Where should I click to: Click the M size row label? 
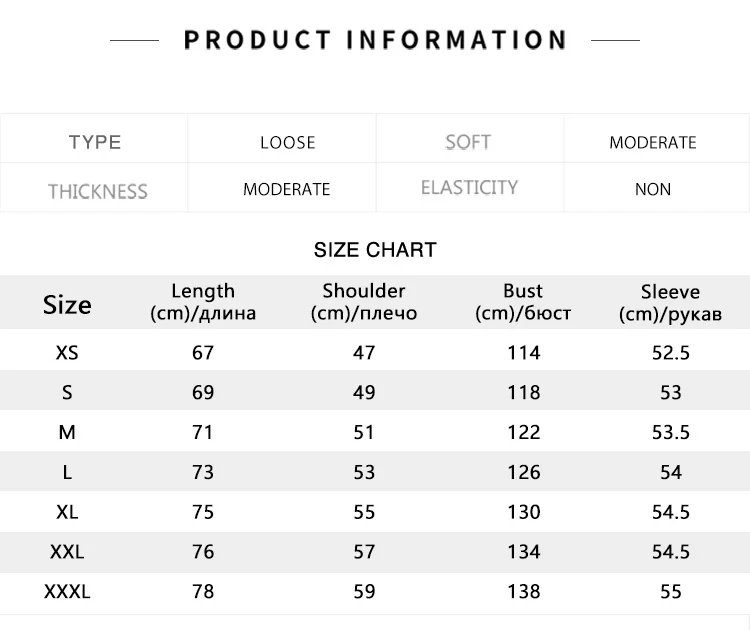coord(67,432)
